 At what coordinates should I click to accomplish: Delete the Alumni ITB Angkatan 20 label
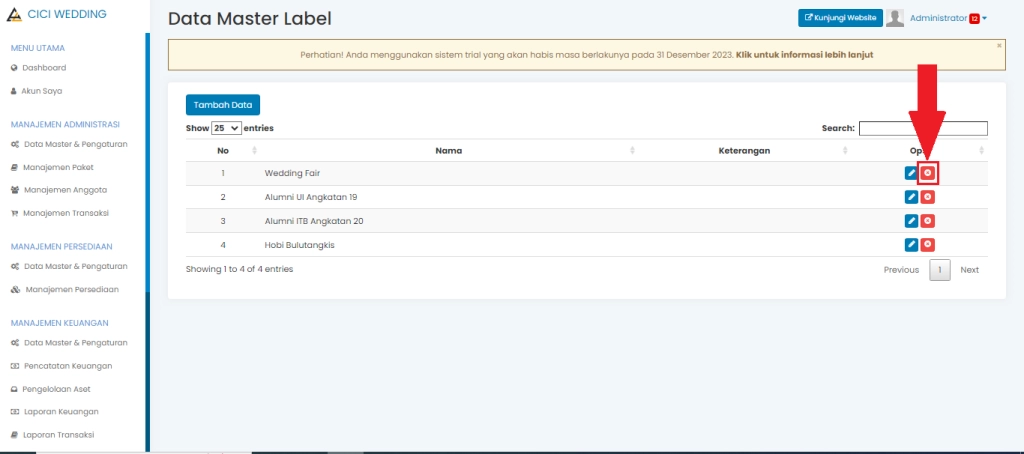[928, 221]
